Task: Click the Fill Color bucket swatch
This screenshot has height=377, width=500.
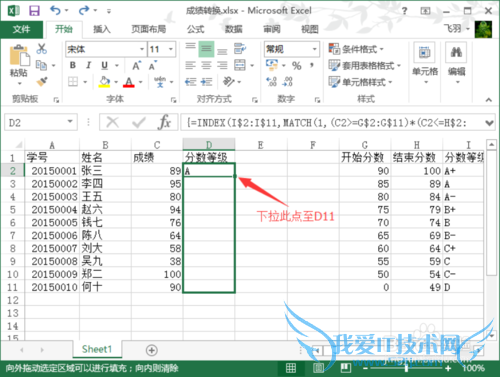Action: 105,81
